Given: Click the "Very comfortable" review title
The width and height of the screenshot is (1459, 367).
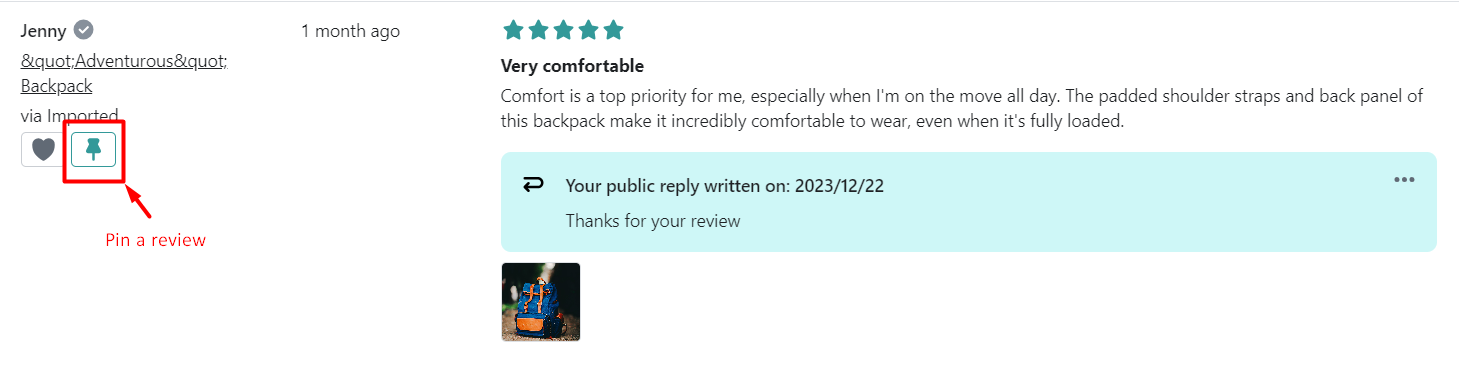Looking at the screenshot, I should coord(572,66).
